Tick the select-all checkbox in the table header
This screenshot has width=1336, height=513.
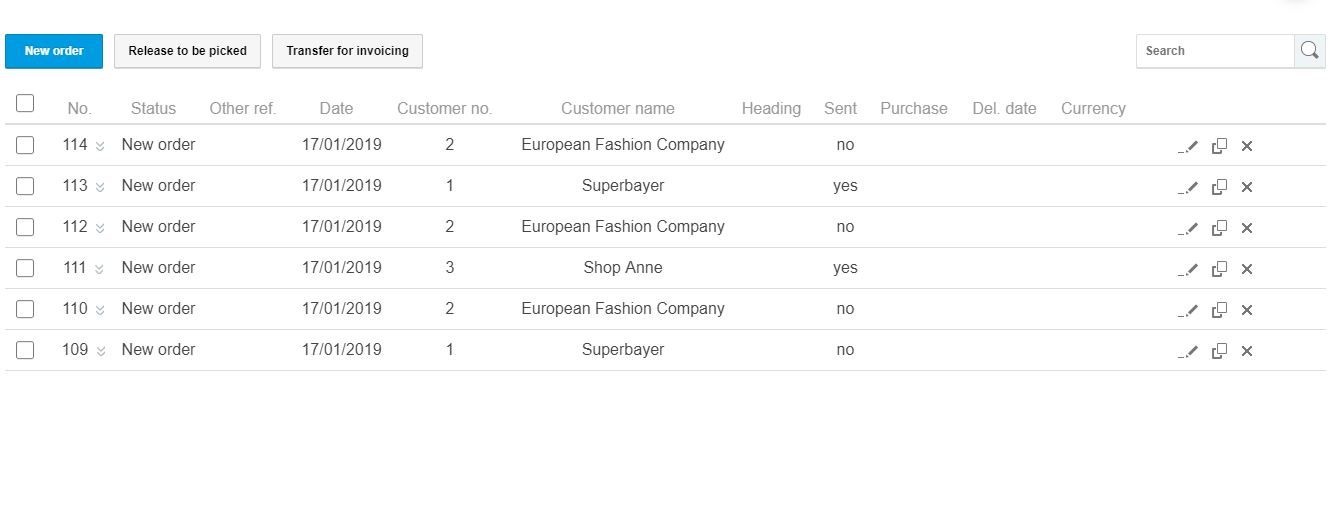point(25,103)
